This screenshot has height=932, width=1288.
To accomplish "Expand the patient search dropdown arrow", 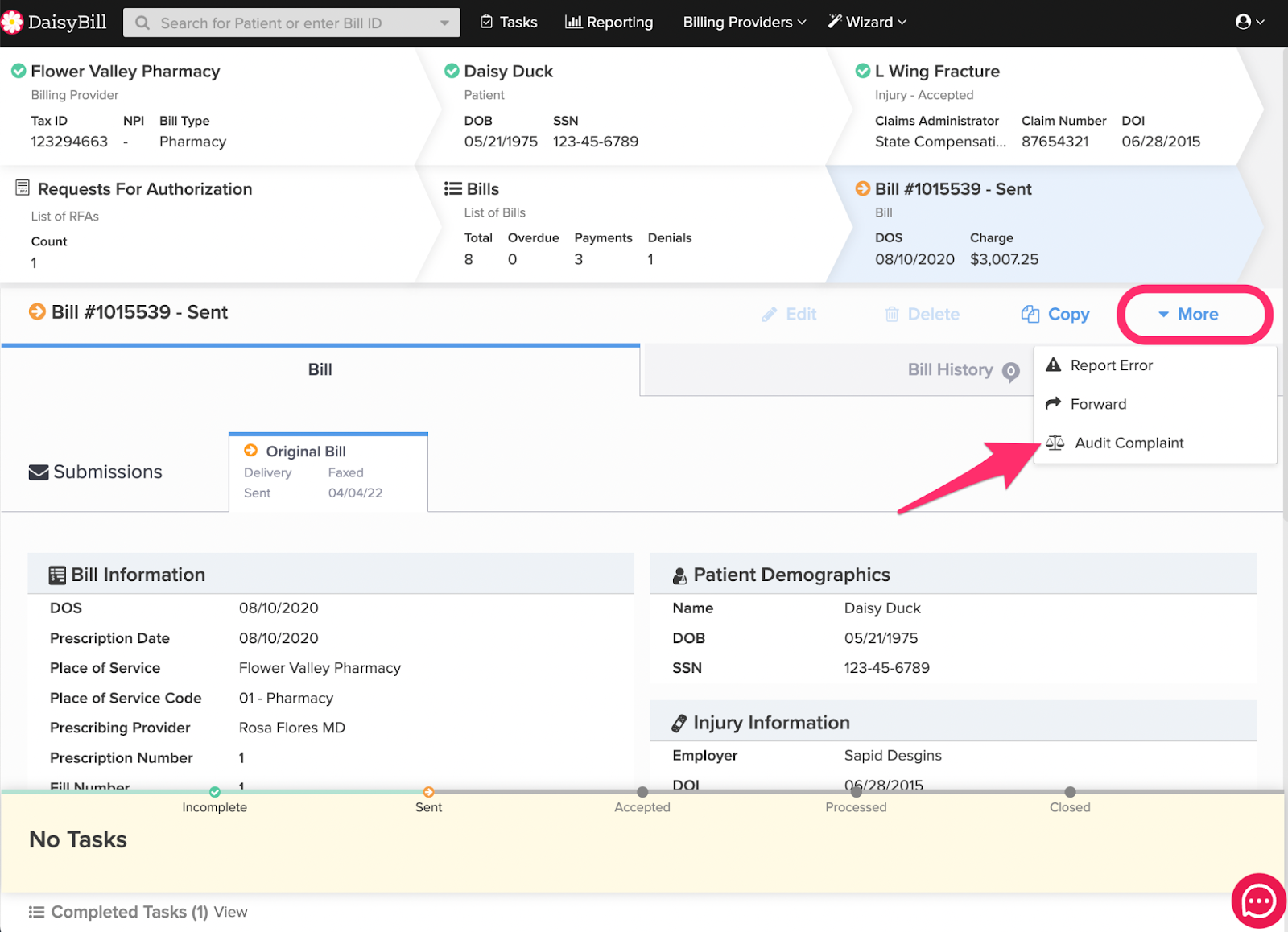I will point(444,23).
